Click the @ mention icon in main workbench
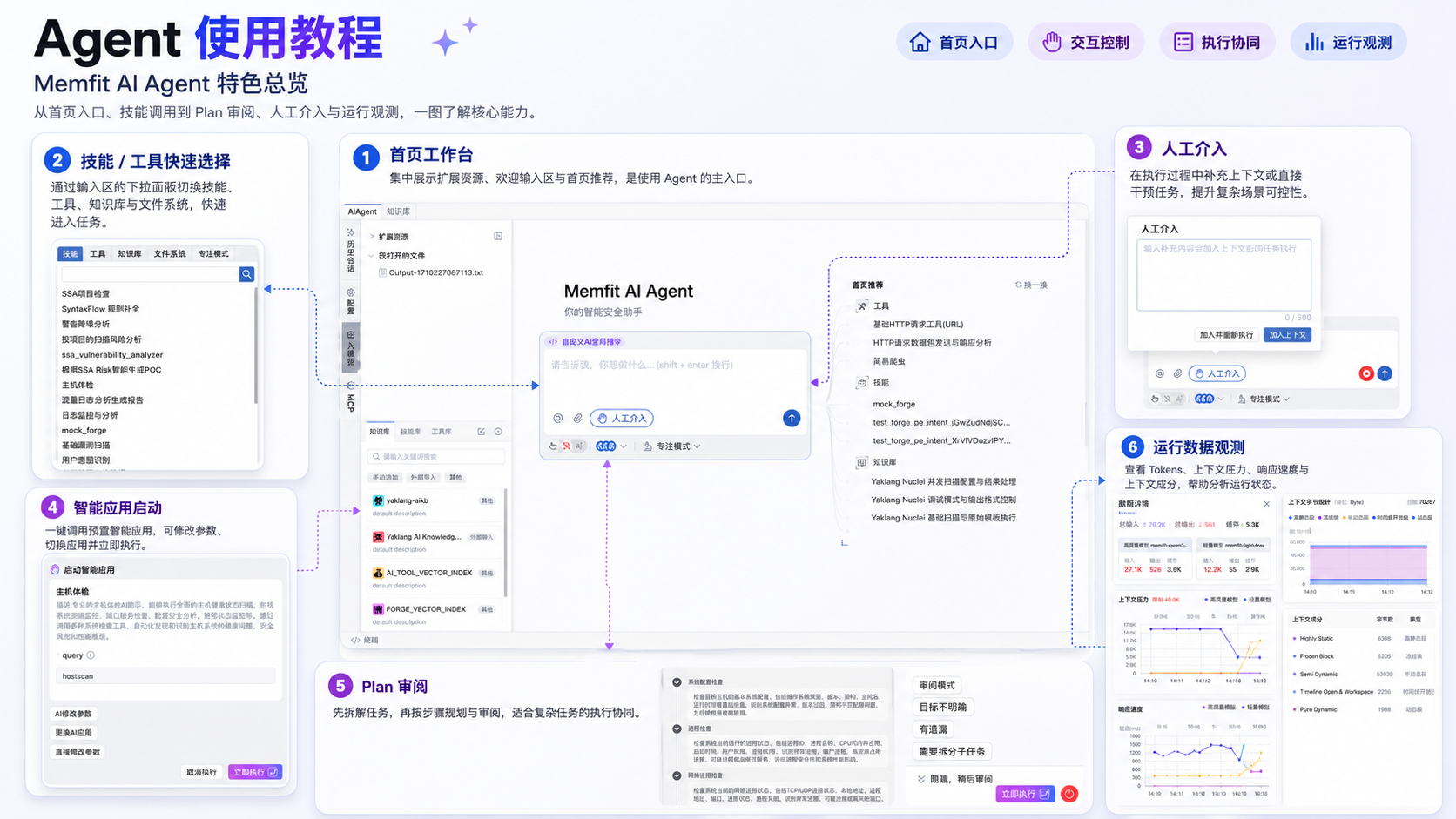 pyautogui.click(x=558, y=419)
